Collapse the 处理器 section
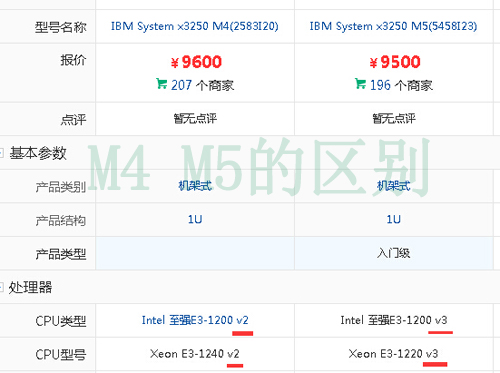The width and height of the screenshot is (500, 373). 1,287
